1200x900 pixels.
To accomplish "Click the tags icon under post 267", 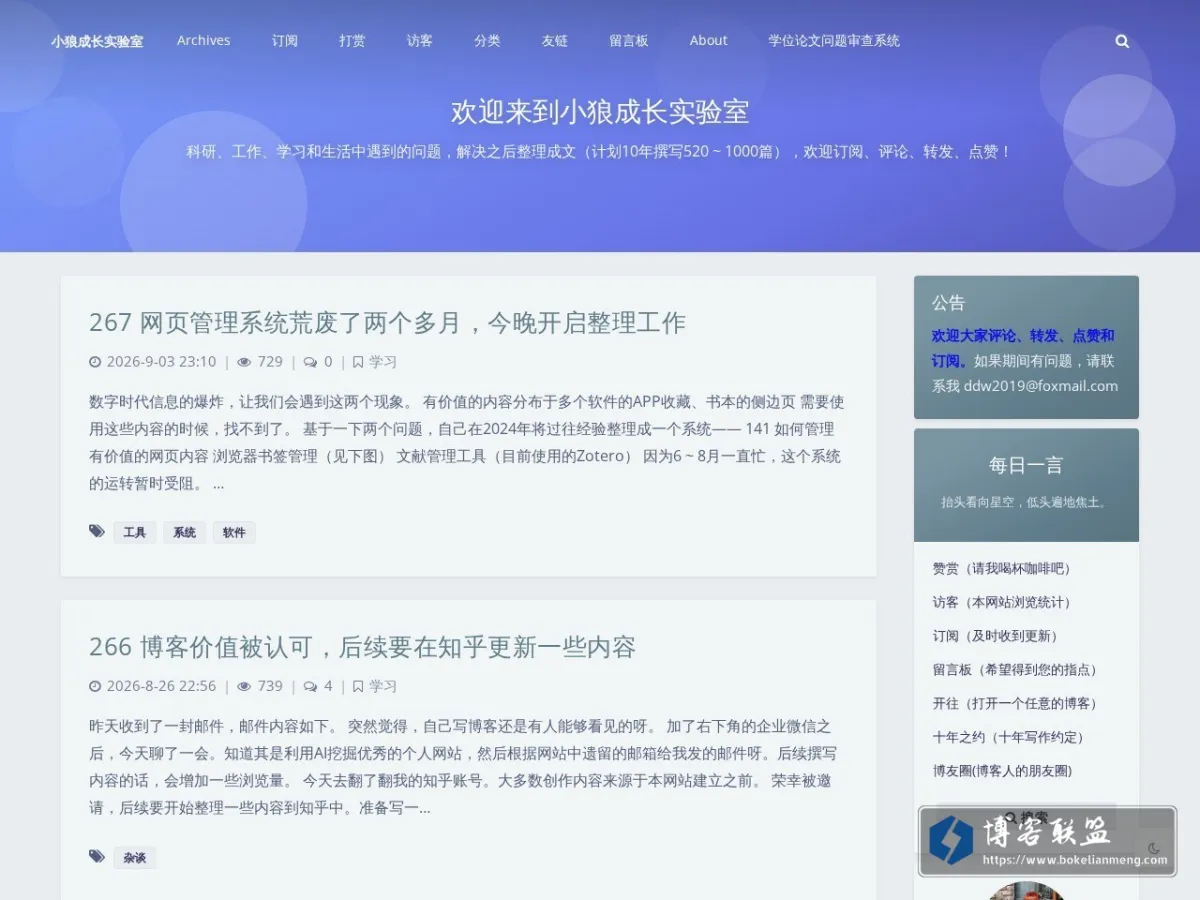I will [97, 531].
